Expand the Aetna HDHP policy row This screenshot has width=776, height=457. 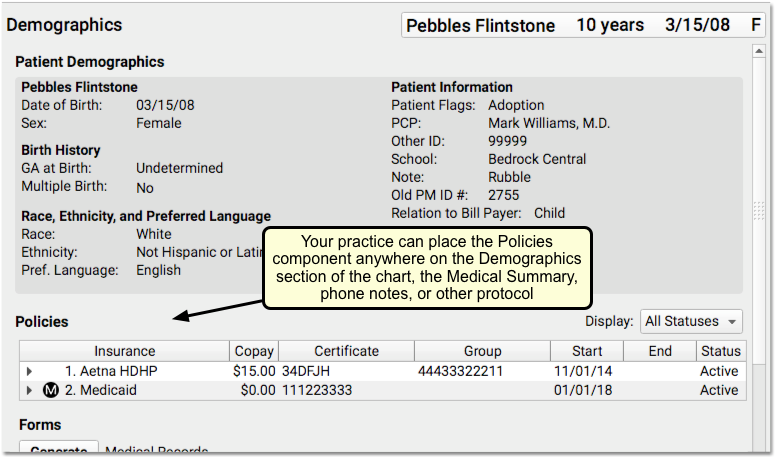tap(29, 371)
